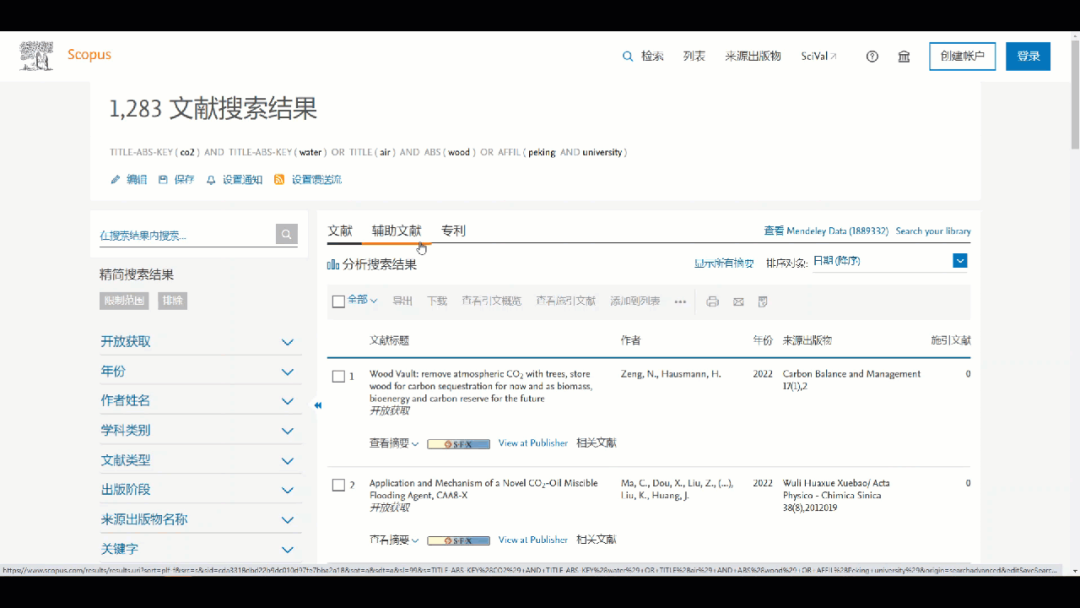Viewport: 1080px width, 608px height.
Task: Click the Elsevier tree logo
Action: pyautogui.click(x=36, y=56)
